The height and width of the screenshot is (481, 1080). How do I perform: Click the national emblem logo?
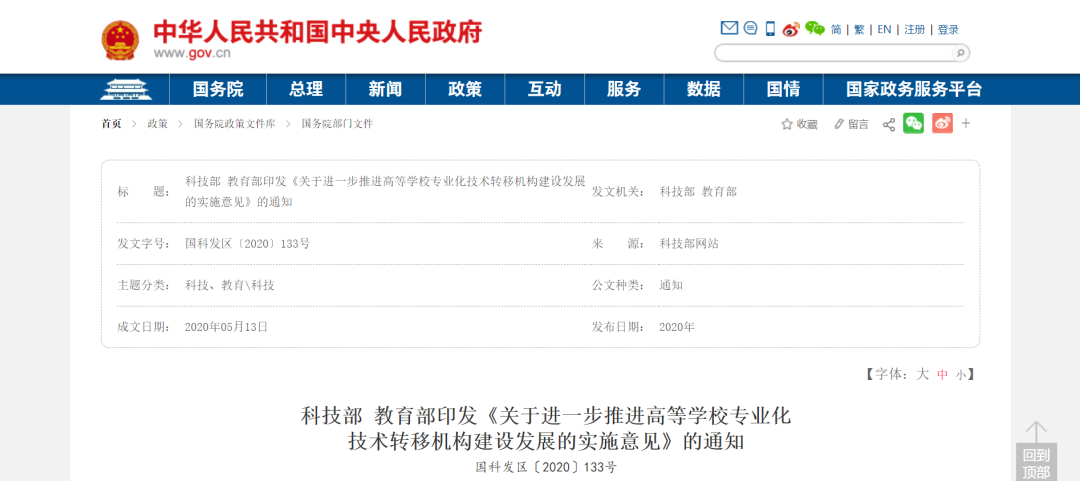[120, 40]
